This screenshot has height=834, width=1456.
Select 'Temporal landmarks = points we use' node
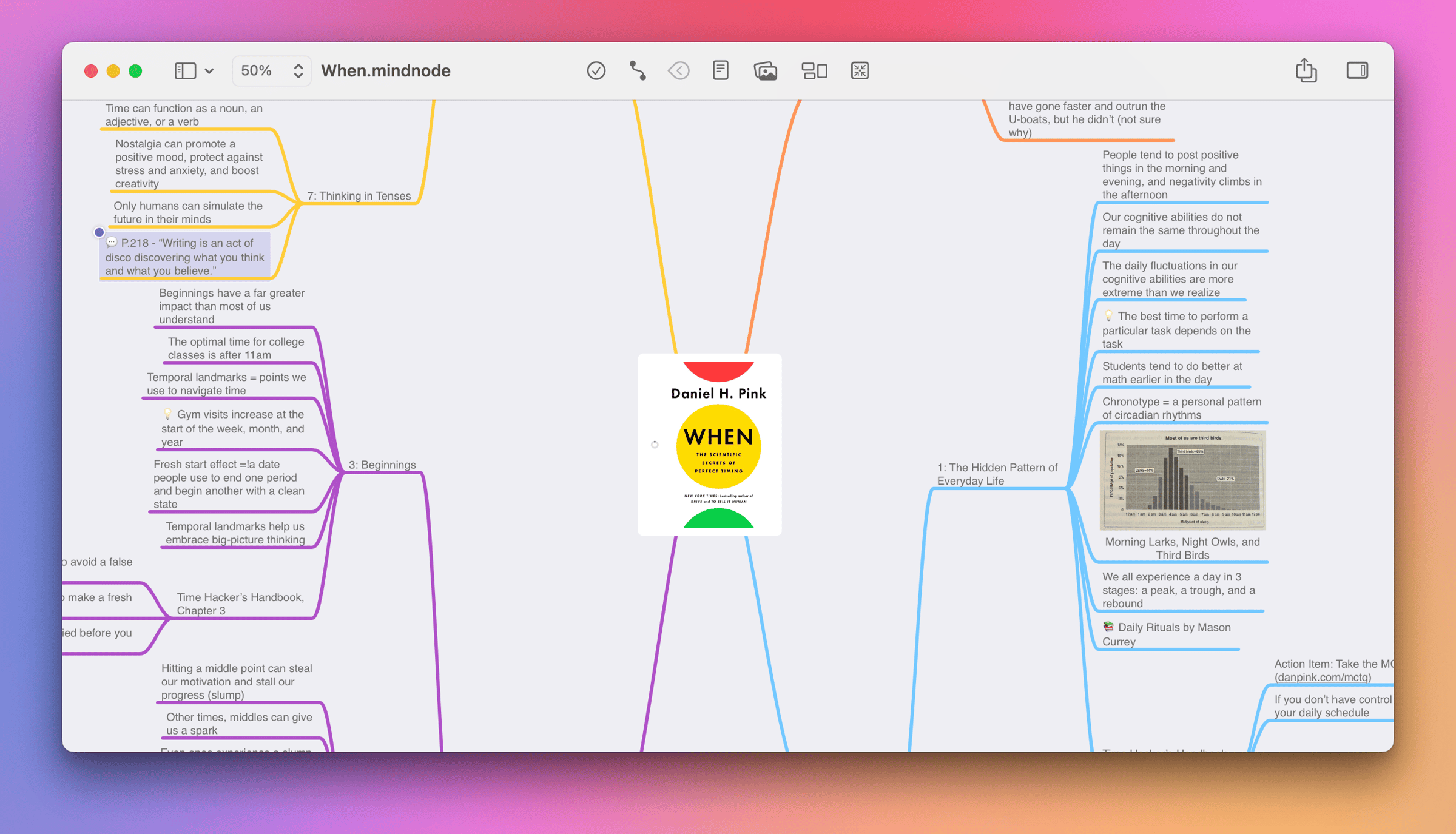(226, 383)
